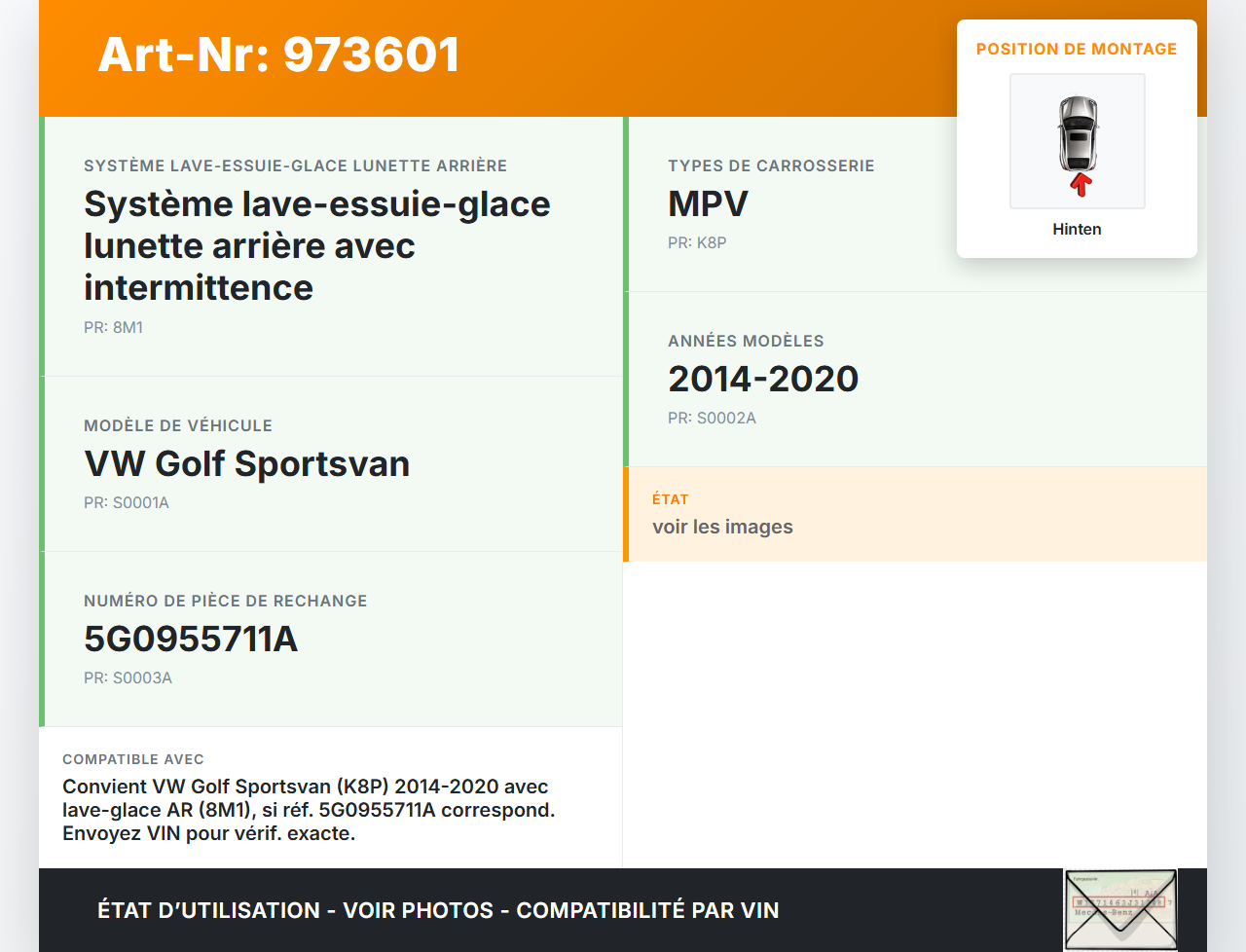This screenshot has width=1246, height=952.
Task: Click the 'voir les images' text
Action: [x=722, y=527]
